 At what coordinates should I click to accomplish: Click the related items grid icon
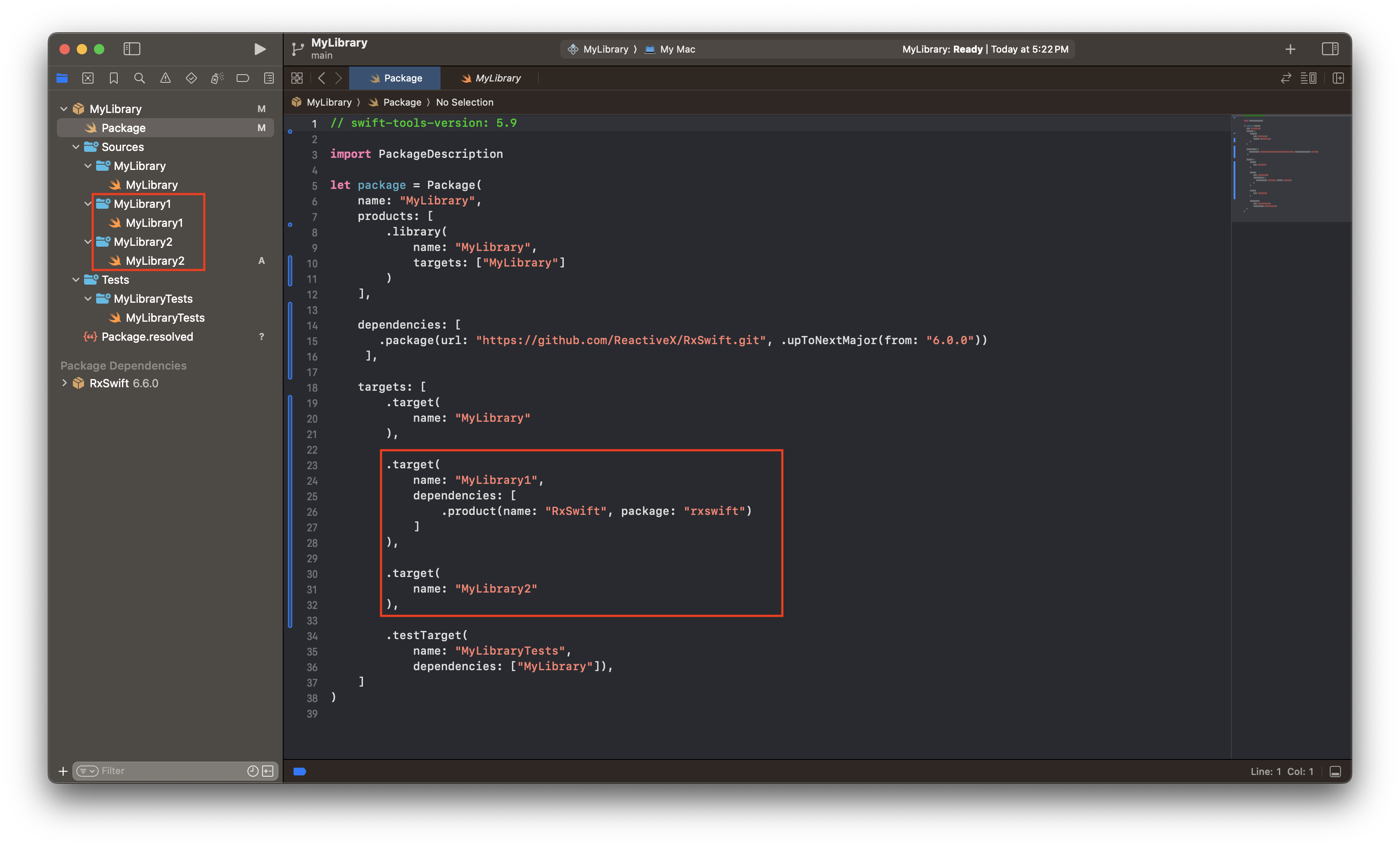pos(297,78)
